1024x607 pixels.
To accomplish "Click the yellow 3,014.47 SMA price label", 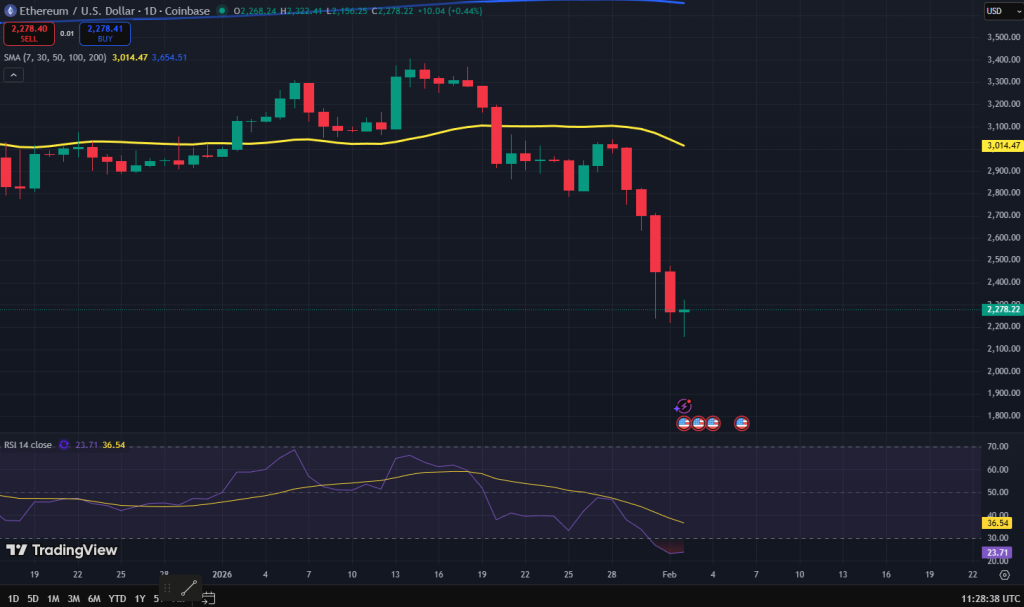I will tap(1002, 146).
